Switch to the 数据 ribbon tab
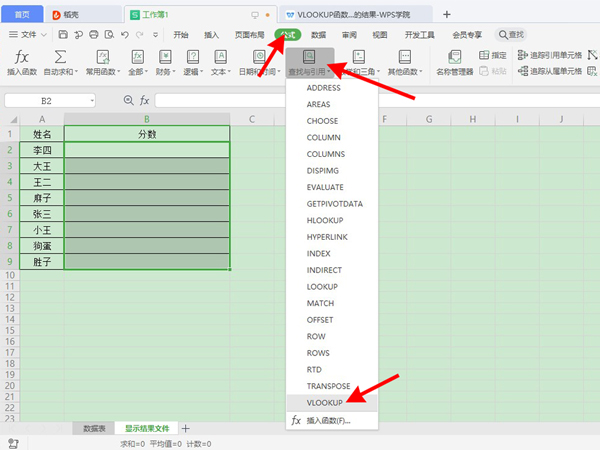Image resolution: width=600 pixels, height=450 pixels. (x=319, y=34)
